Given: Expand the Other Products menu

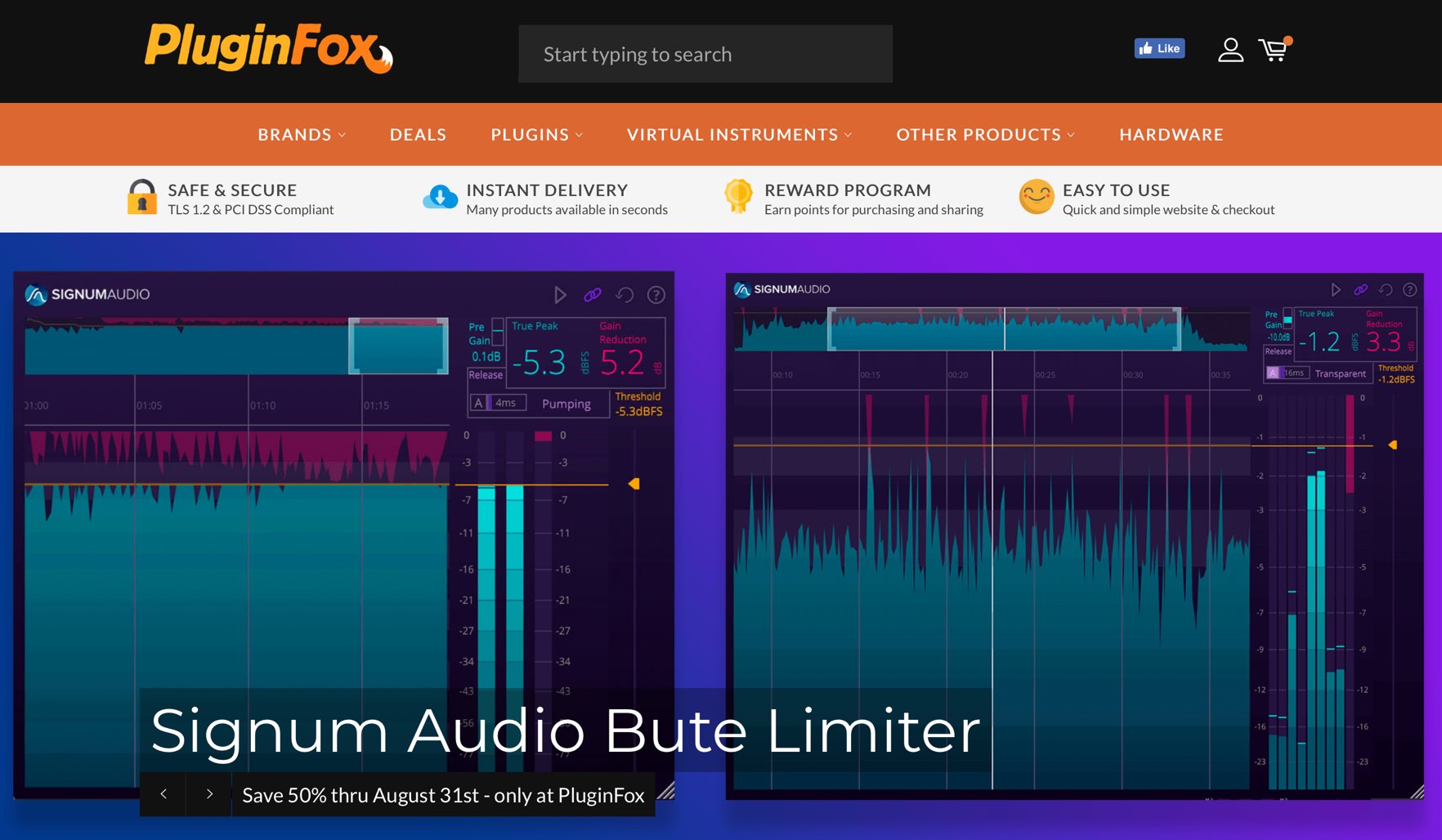Looking at the screenshot, I should 985,135.
